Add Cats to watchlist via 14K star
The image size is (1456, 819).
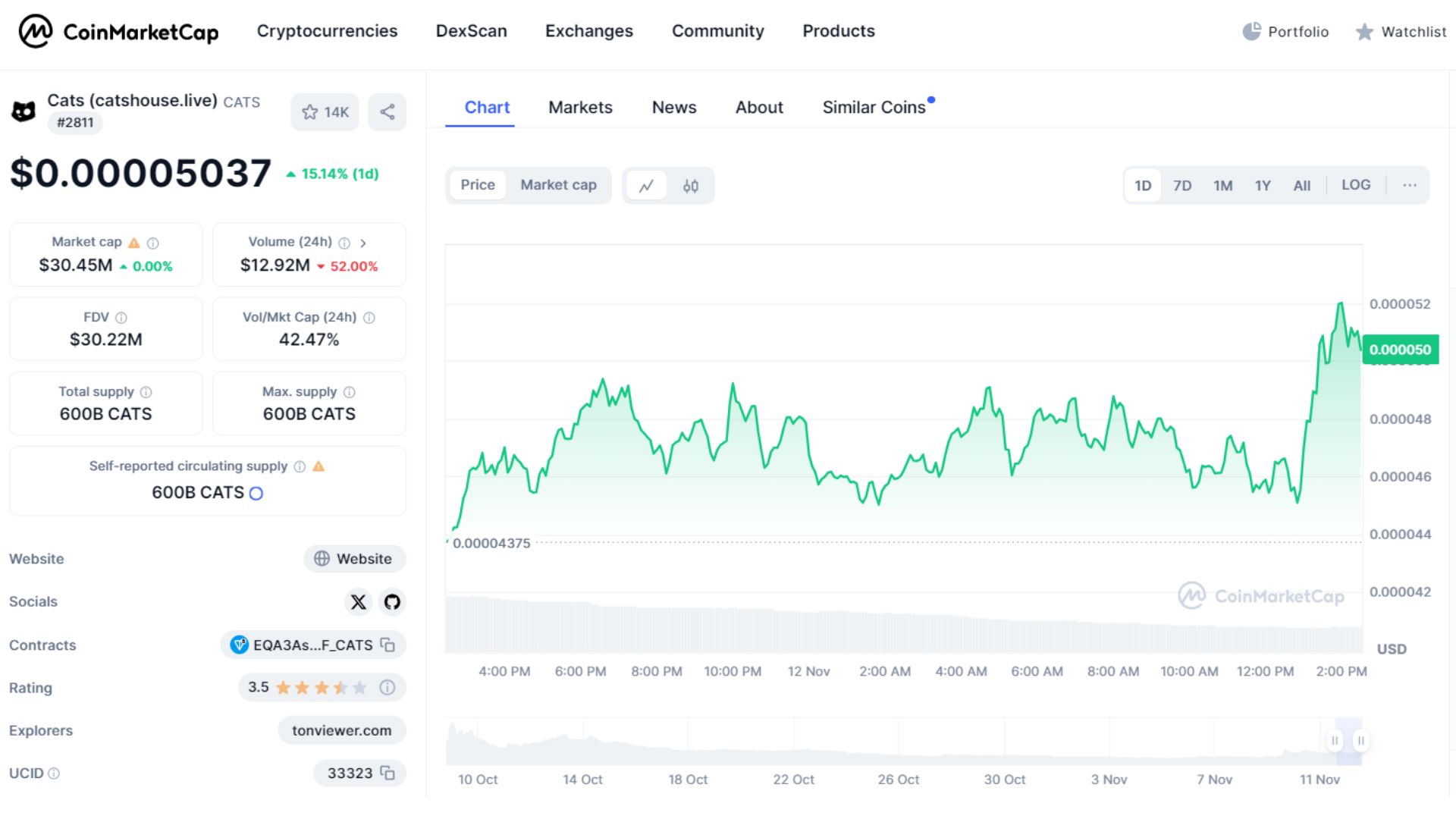pyautogui.click(x=325, y=112)
